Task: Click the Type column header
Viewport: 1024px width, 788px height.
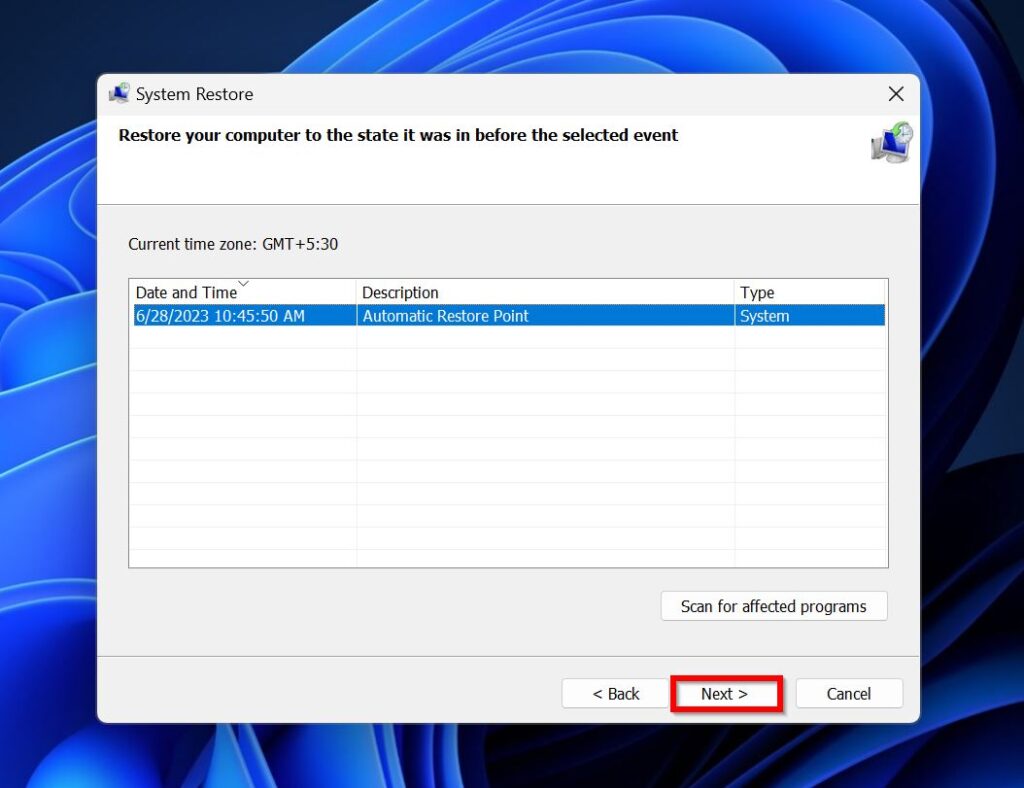Action: 756,292
